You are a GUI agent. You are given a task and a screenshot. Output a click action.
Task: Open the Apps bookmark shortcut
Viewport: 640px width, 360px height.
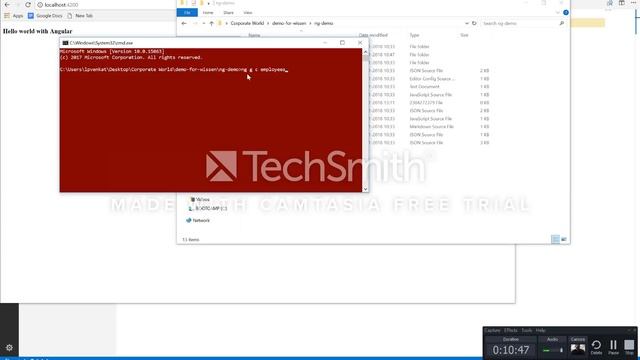tap(14, 16)
